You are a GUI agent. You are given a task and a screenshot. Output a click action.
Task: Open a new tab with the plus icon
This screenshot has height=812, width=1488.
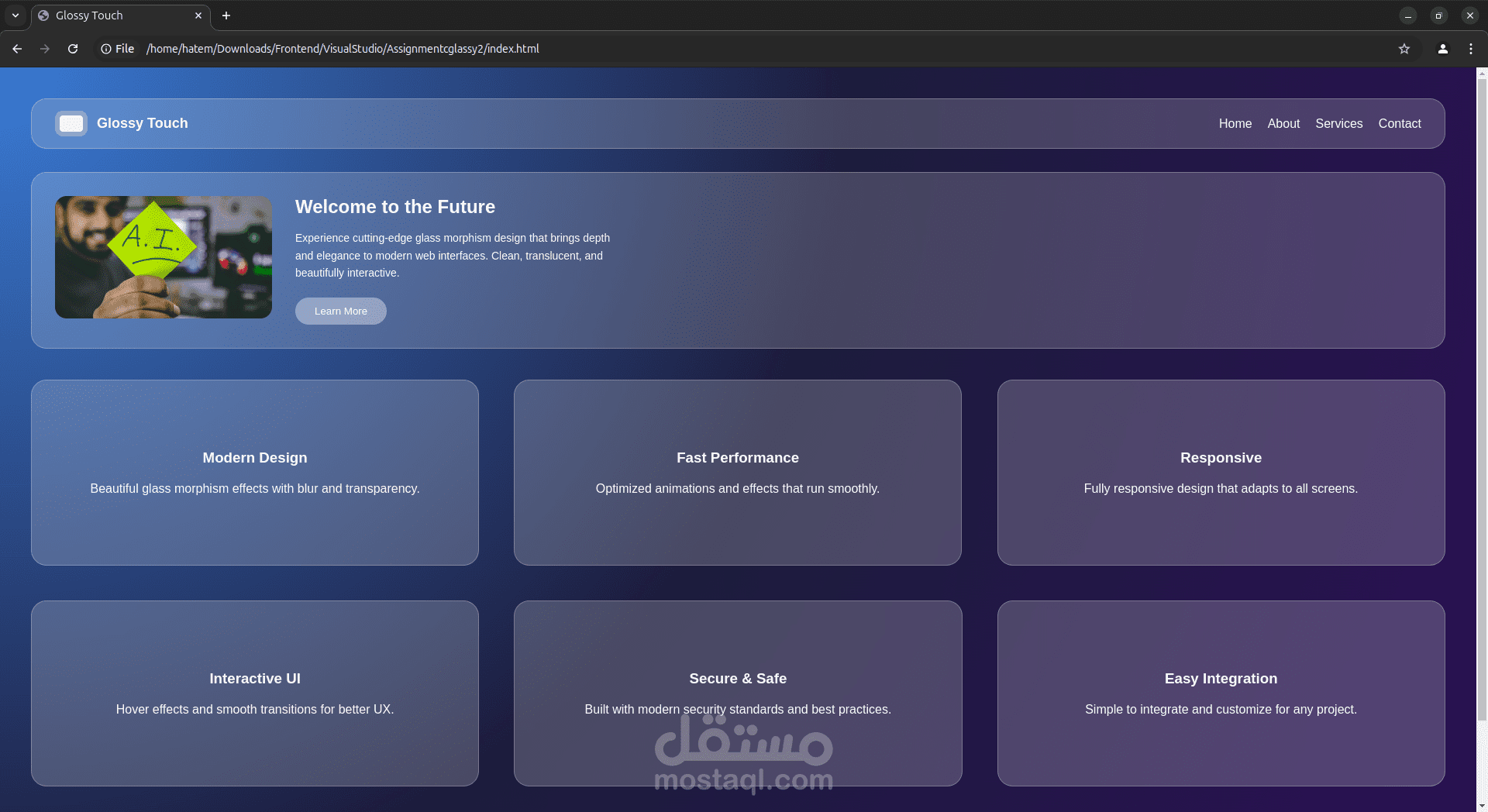coord(226,15)
